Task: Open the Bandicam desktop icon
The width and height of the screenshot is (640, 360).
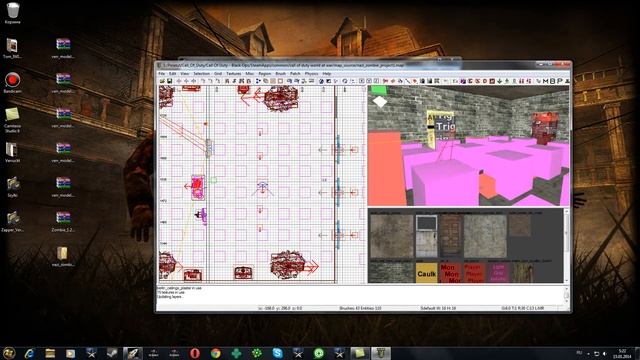Action: [x=13, y=82]
